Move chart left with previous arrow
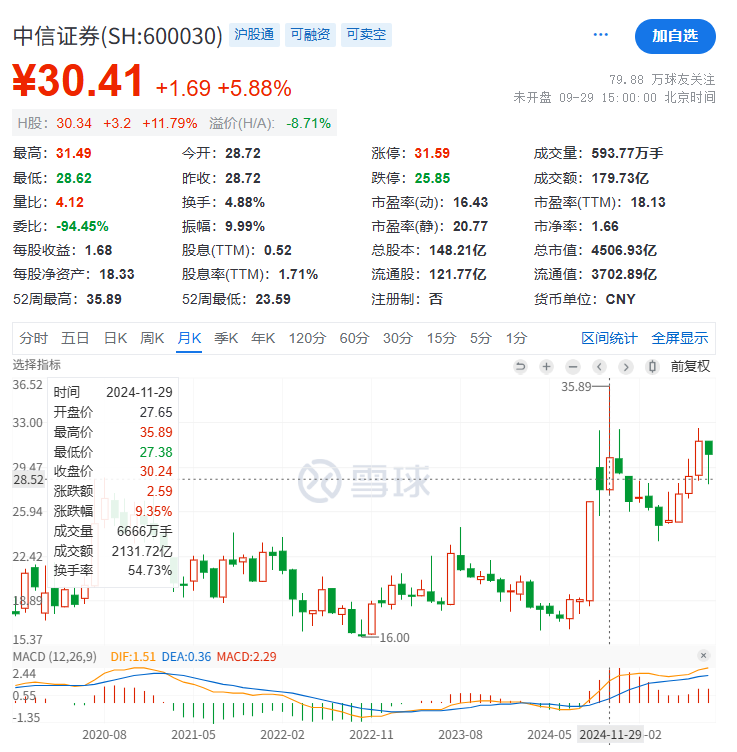 [x=599, y=367]
